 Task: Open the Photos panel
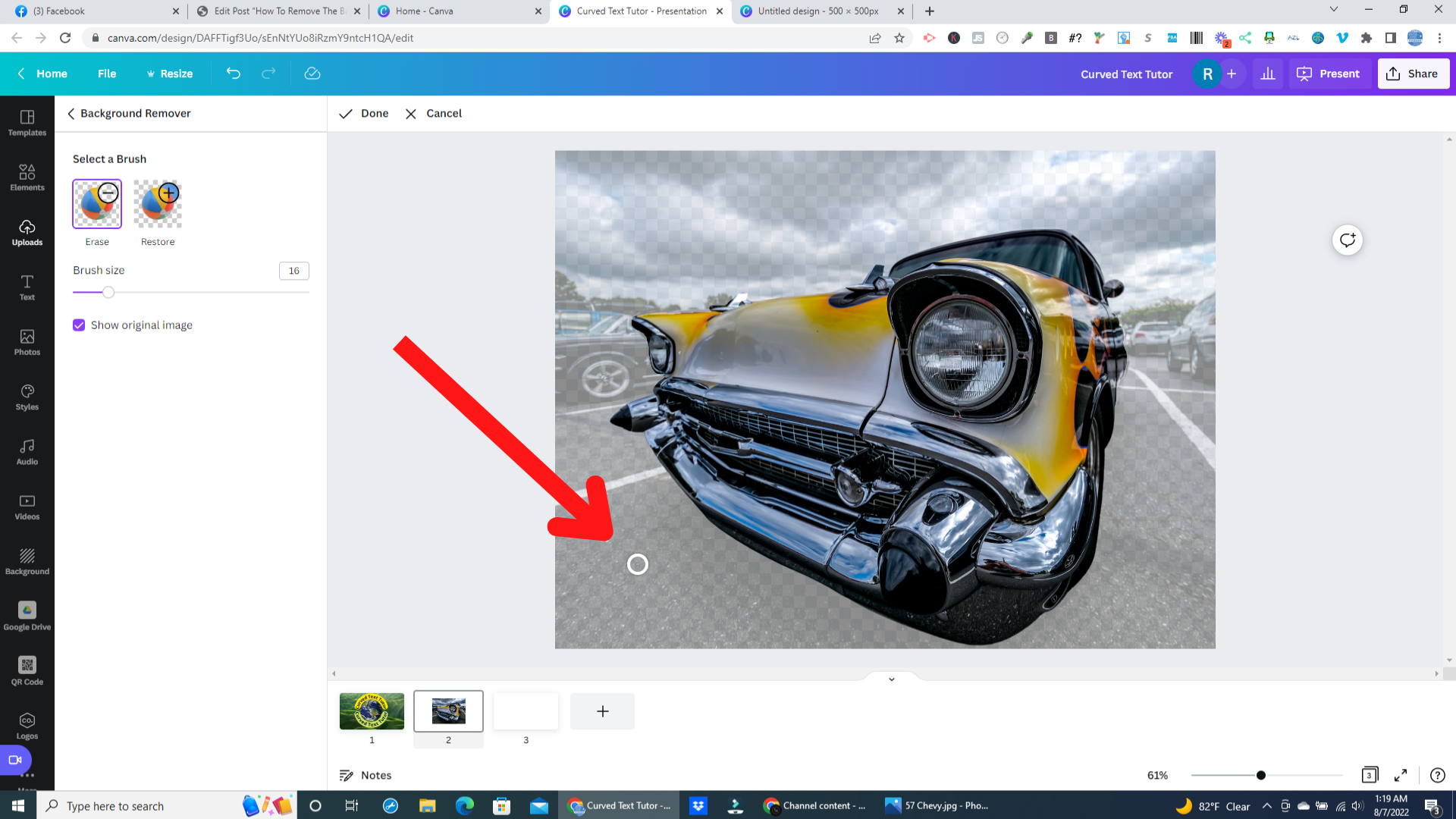pyautogui.click(x=27, y=342)
